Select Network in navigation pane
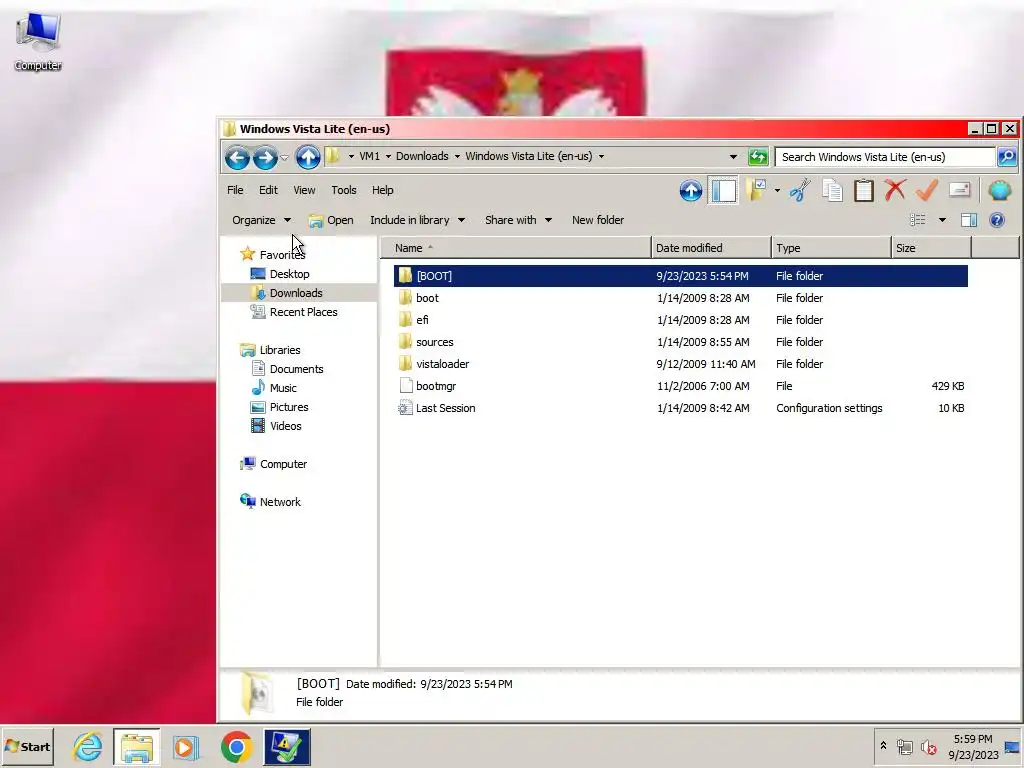1024x768 pixels. coord(280,502)
